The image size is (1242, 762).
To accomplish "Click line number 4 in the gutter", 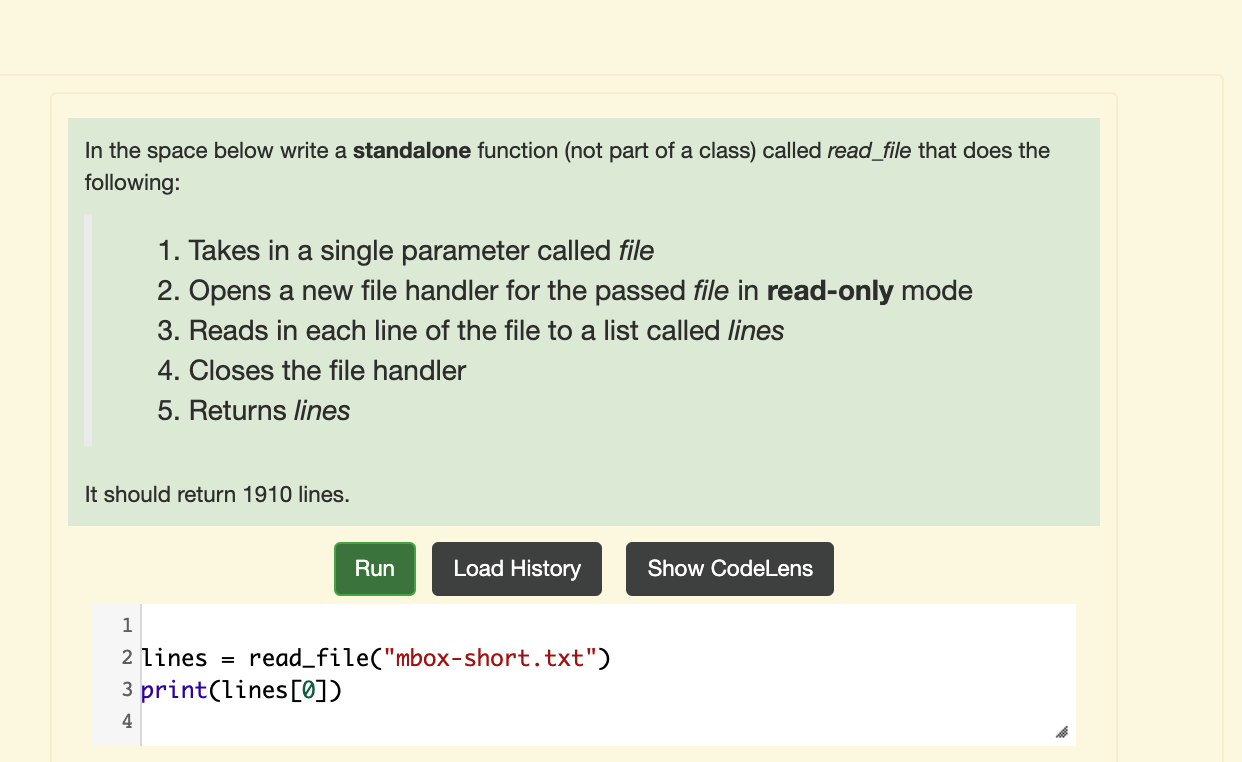I will 126,720.
